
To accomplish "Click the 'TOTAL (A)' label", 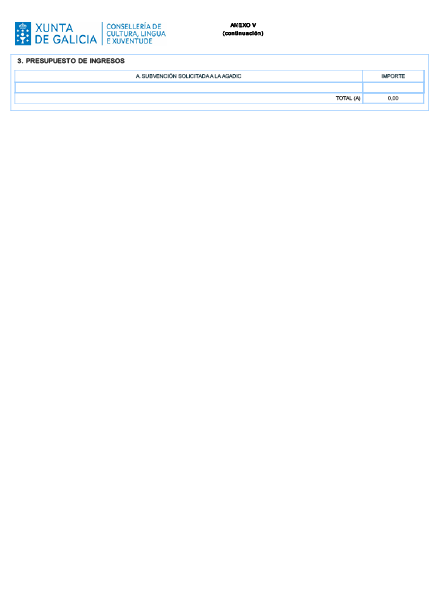I will tap(348, 98).
